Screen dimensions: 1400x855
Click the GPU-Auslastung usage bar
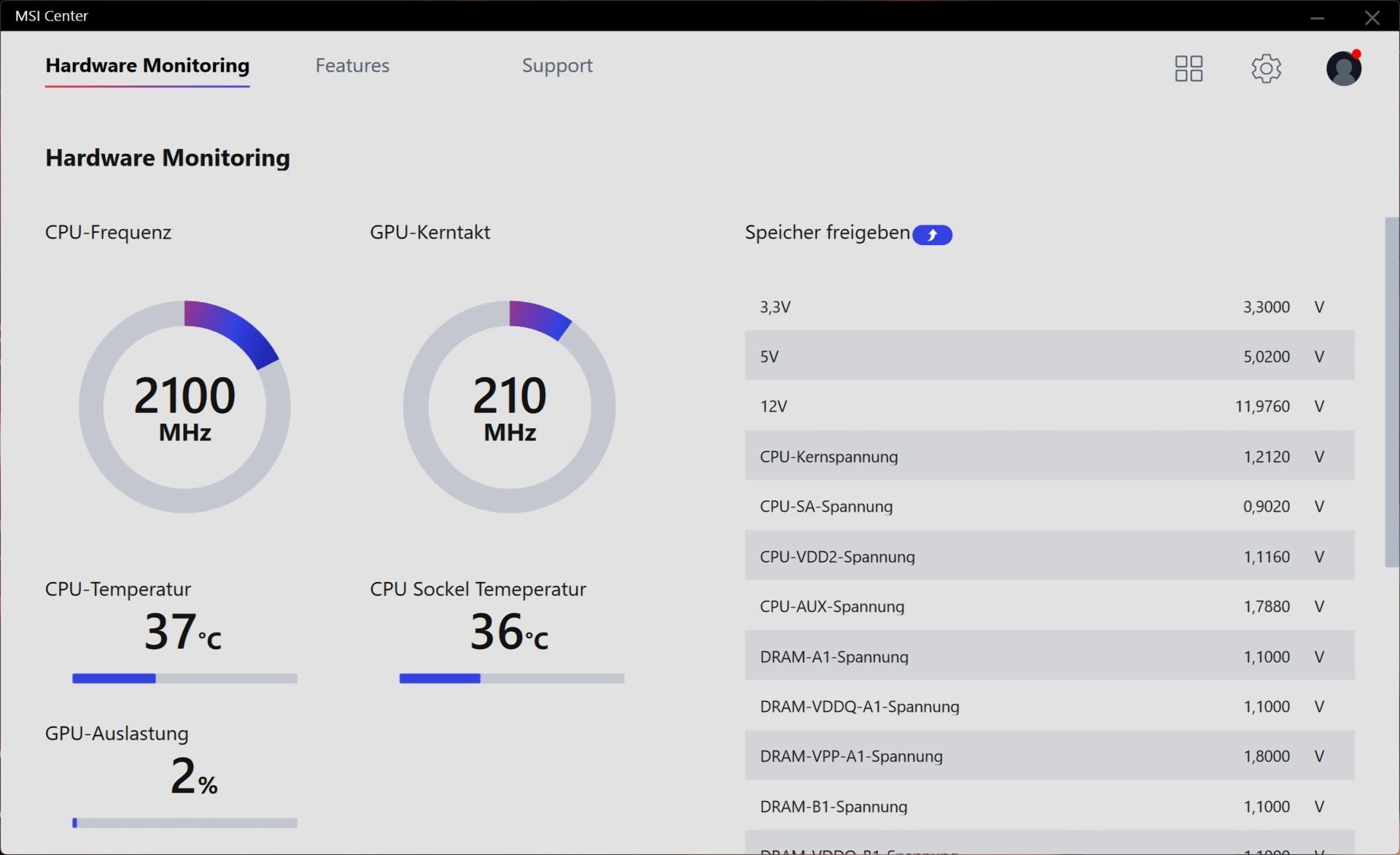click(x=184, y=823)
